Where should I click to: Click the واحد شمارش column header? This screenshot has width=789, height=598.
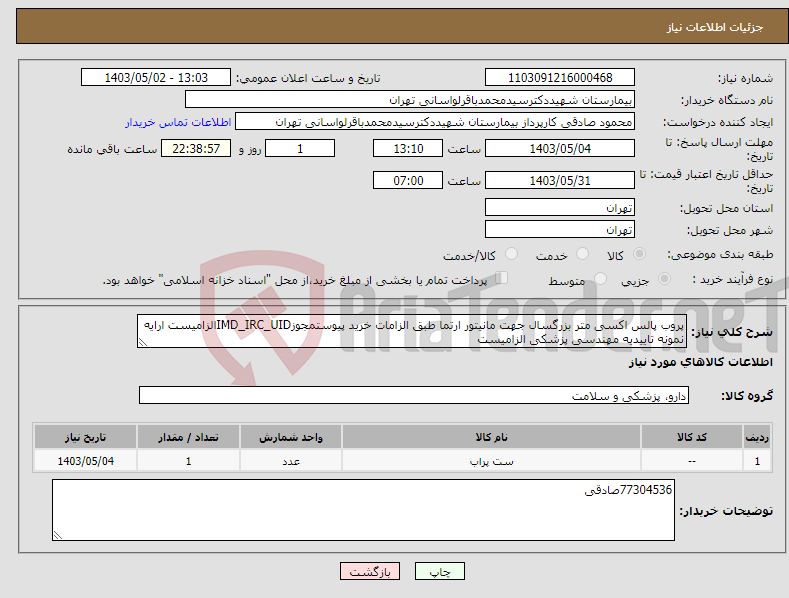coord(291,437)
